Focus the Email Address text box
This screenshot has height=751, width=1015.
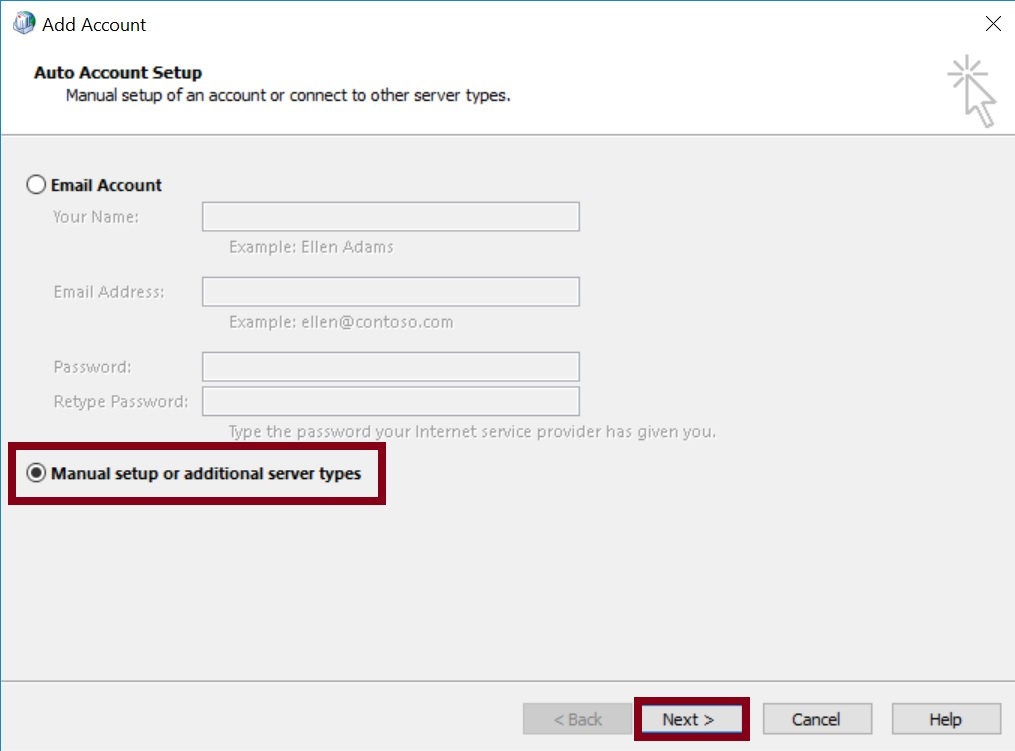[390, 292]
